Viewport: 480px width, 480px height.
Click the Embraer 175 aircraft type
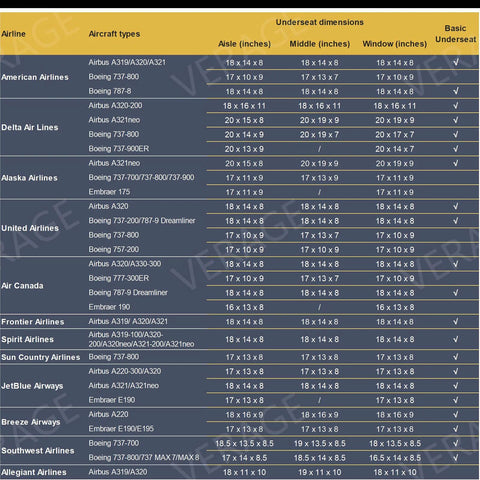pyautogui.click(x=109, y=192)
